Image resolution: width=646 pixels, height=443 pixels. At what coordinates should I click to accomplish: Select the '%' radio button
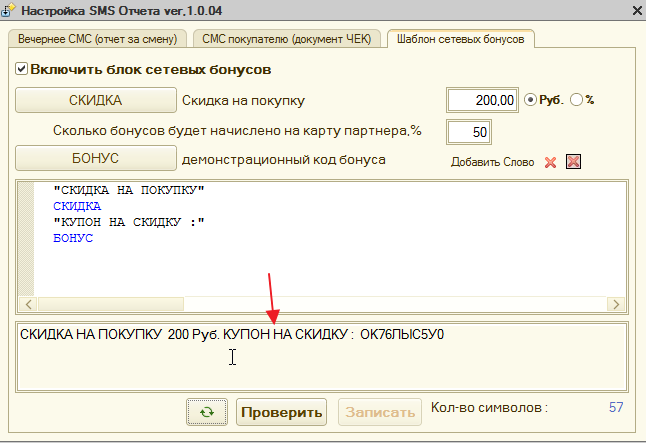(x=576, y=100)
